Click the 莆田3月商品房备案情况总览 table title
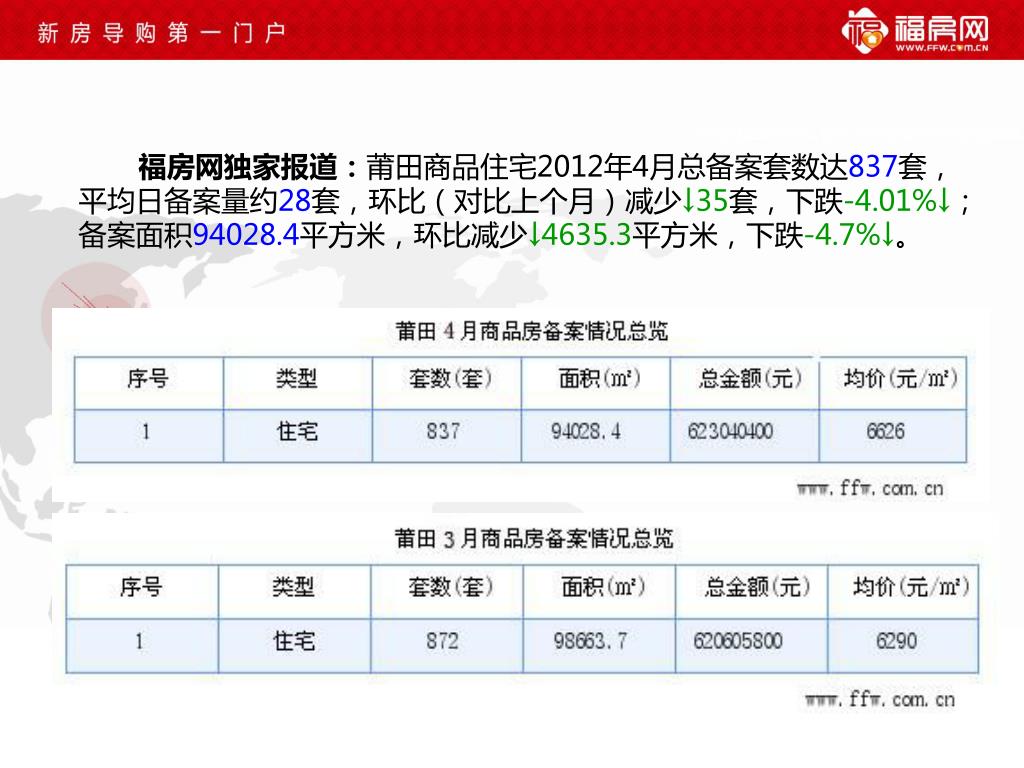The height and width of the screenshot is (768, 1024). (x=534, y=539)
